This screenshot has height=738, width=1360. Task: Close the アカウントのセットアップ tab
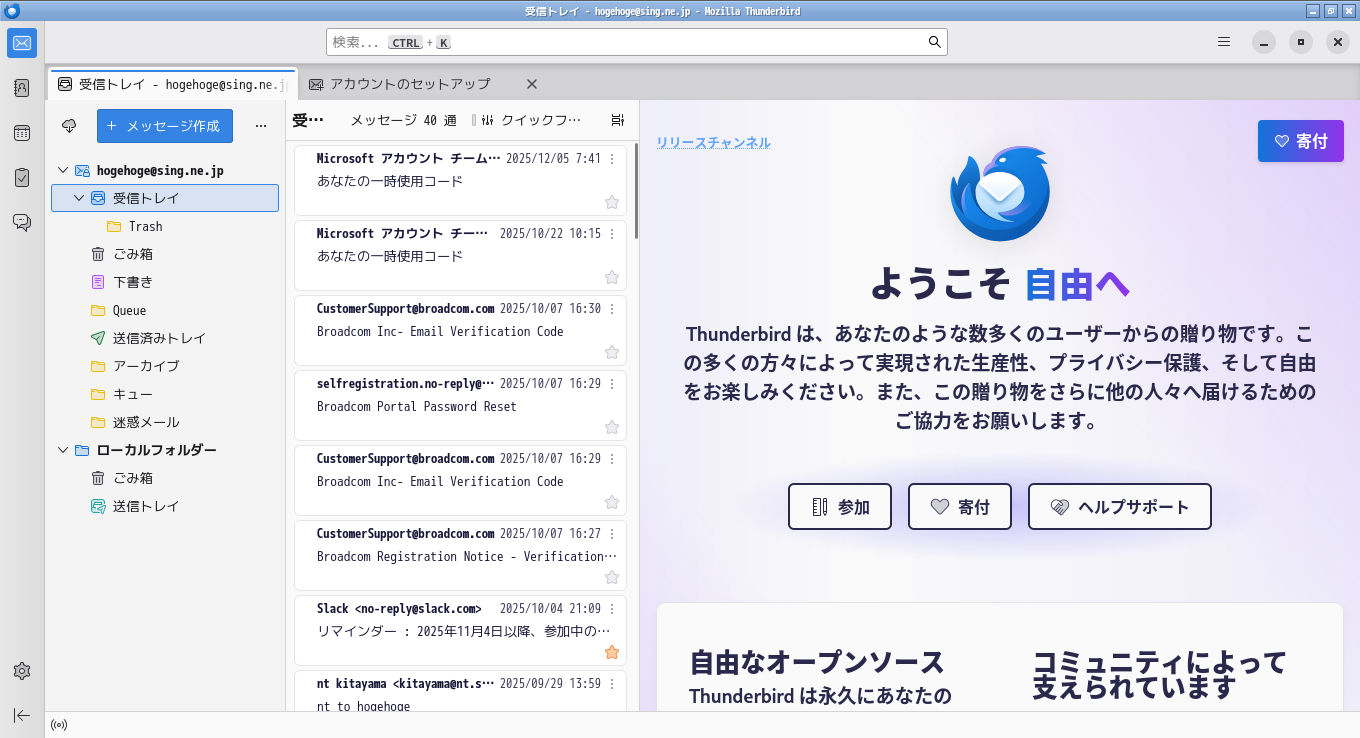532,84
